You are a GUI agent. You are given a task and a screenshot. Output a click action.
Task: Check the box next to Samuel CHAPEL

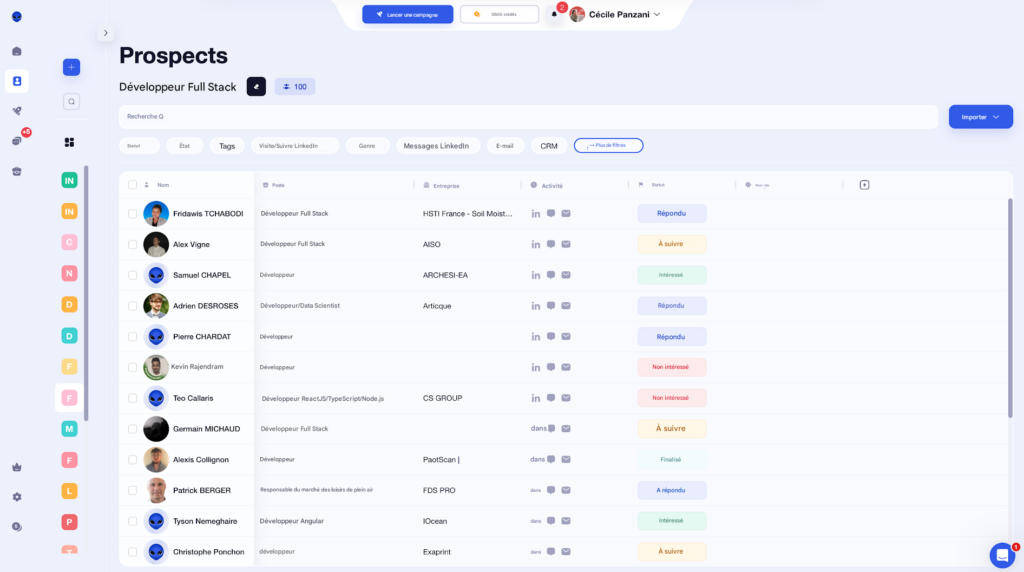pos(132,275)
